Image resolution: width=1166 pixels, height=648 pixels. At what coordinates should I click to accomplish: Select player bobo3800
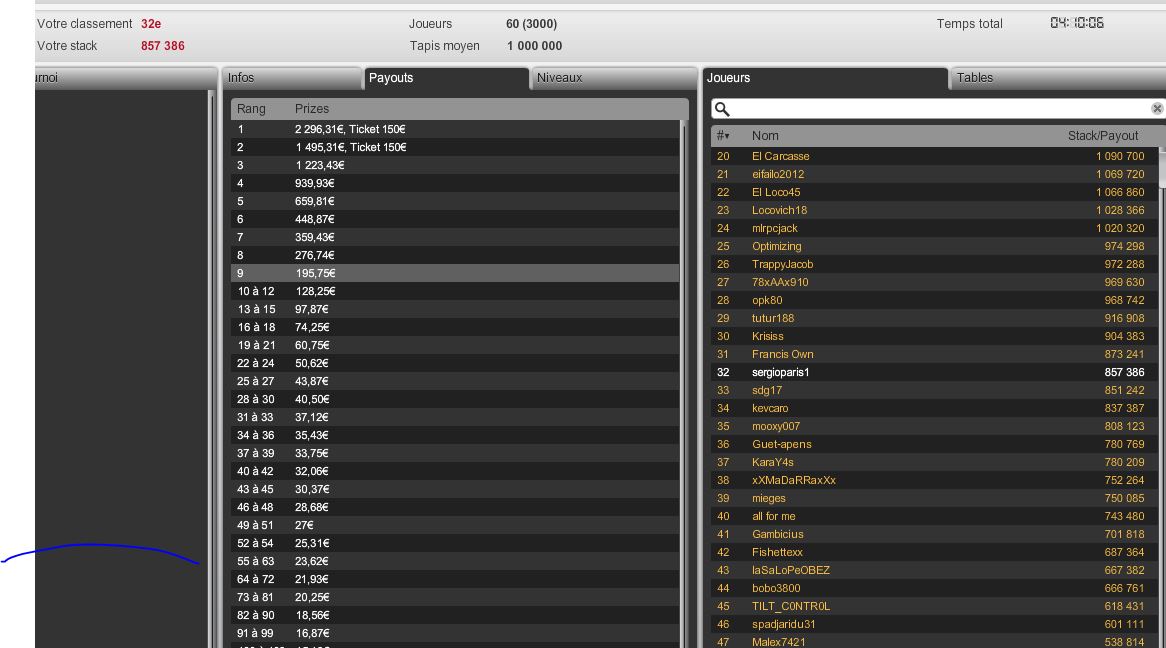coord(934,588)
